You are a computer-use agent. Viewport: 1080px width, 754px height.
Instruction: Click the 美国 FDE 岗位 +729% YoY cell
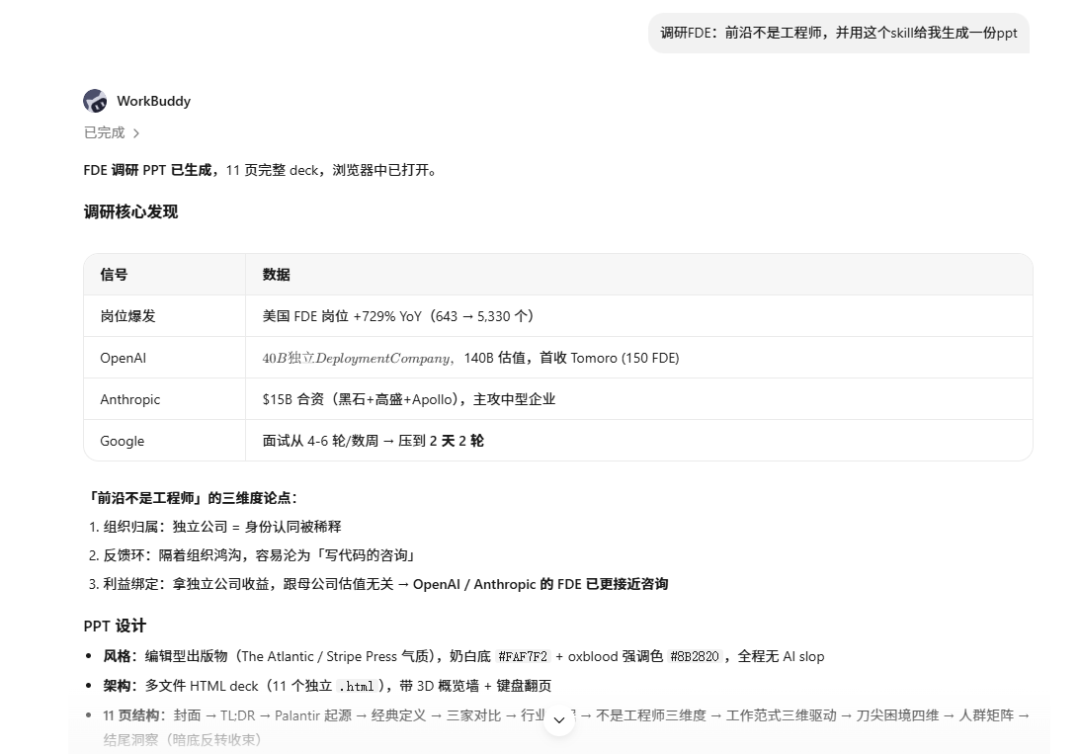[638, 316]
